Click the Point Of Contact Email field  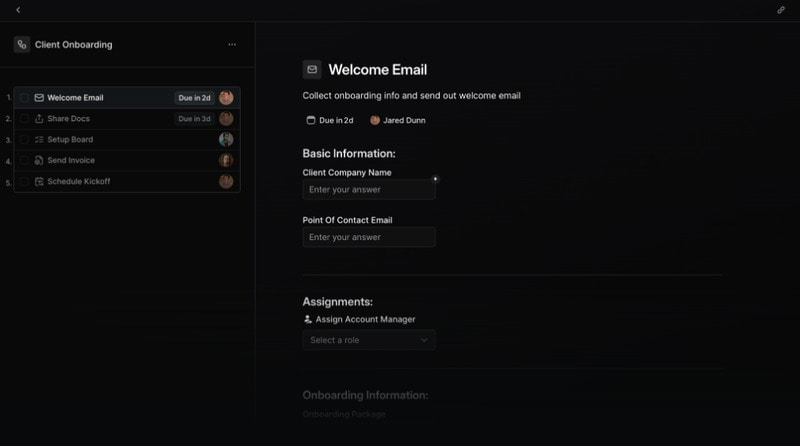(369, 237)
